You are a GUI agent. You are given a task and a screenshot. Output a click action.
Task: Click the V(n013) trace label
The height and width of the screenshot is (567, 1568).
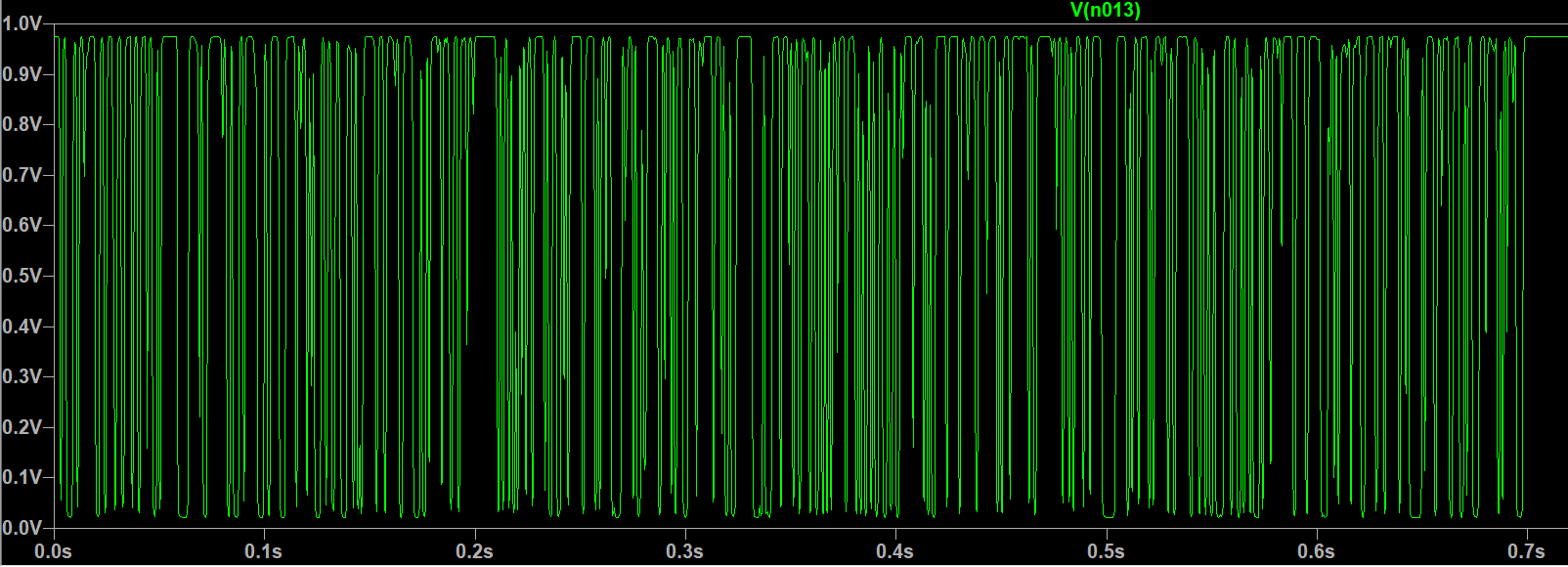click(1106, 11)
